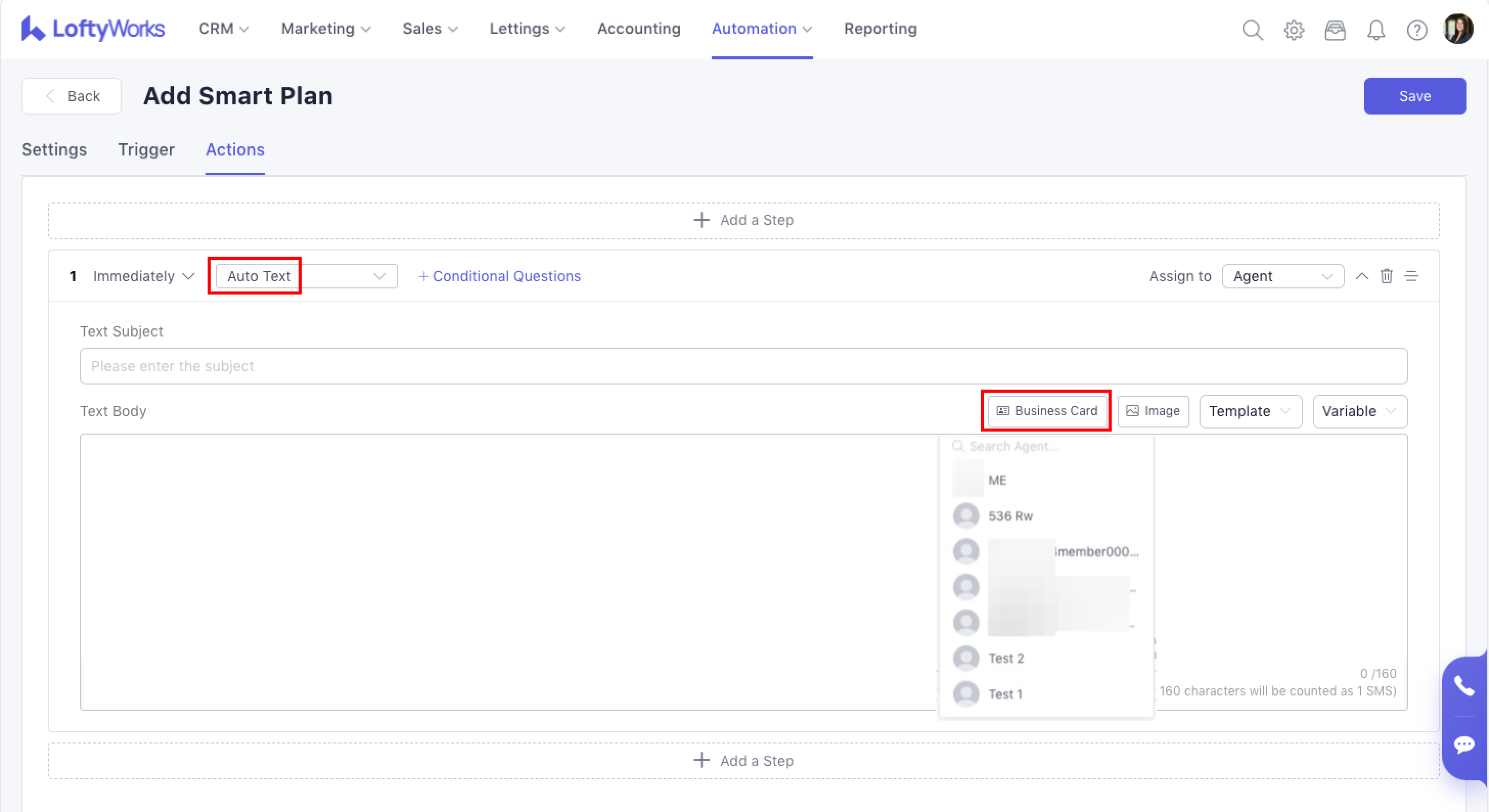
Task: Expand the Variable dropdown
Action: coord(1359,411)
